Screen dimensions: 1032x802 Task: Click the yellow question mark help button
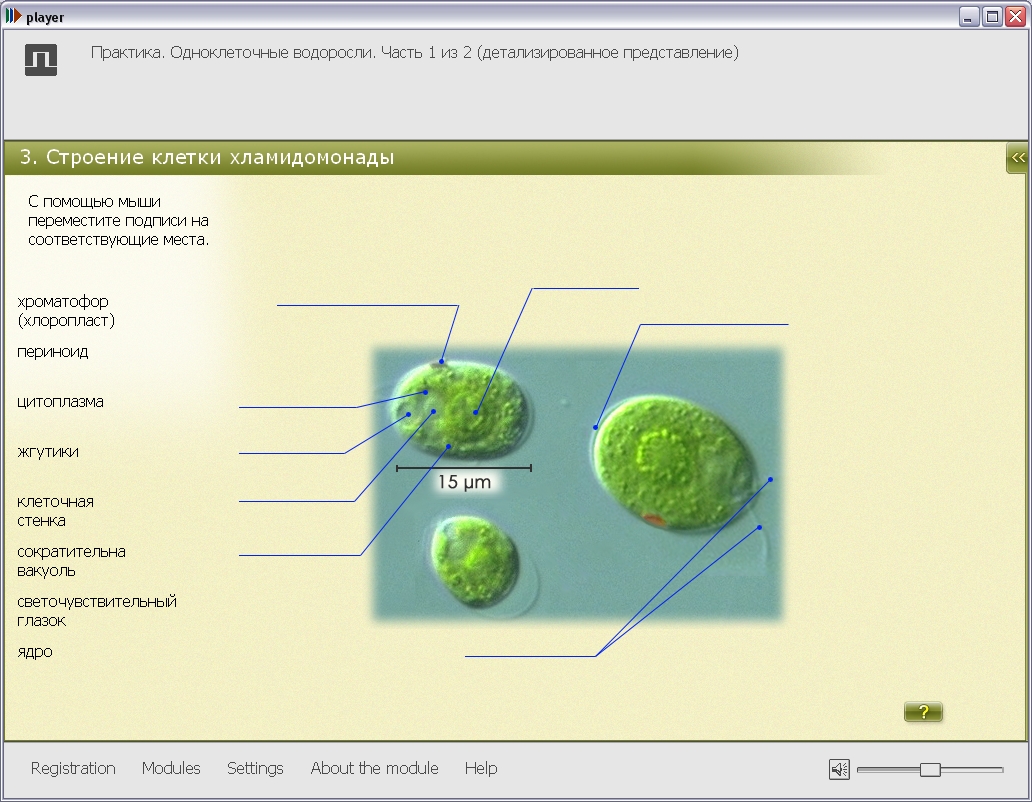[x=923, y=712]
